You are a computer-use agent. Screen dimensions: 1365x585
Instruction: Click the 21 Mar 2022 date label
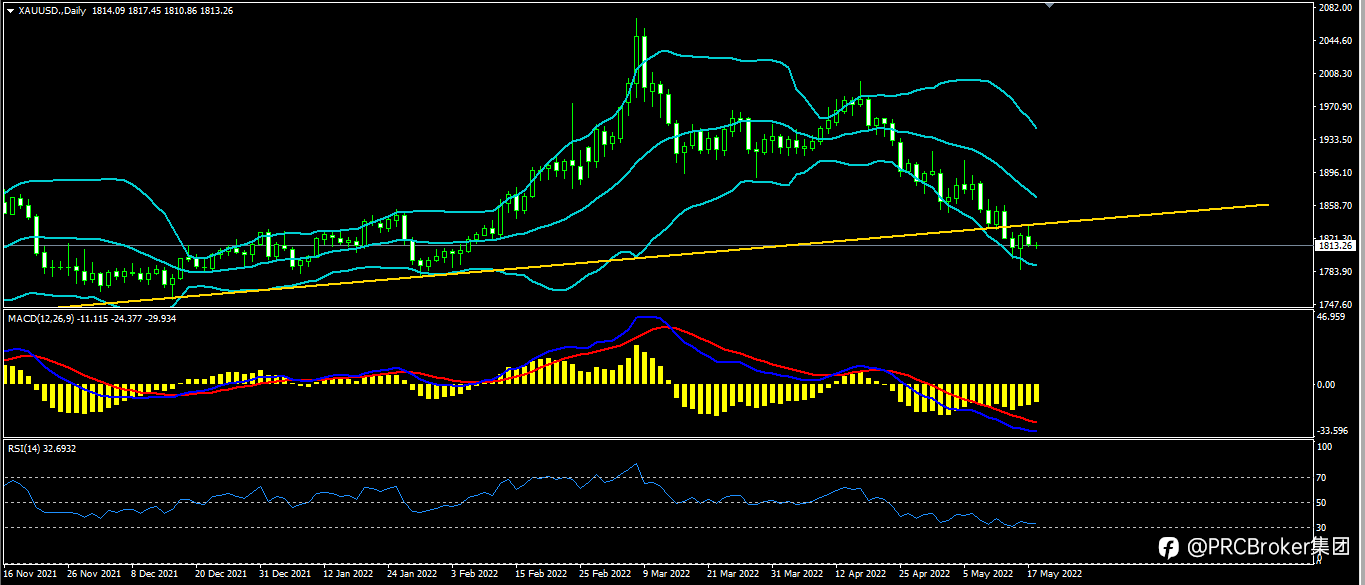[x=732, y=575]
